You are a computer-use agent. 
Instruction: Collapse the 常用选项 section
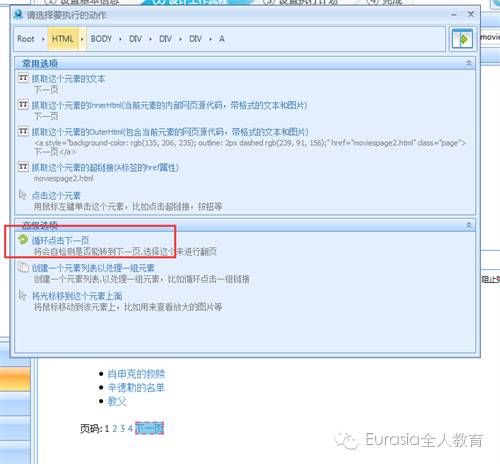pos(468,63)
